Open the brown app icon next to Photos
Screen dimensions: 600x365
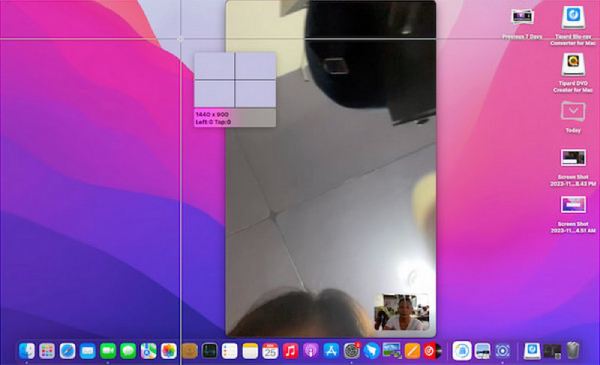point(189,351)
